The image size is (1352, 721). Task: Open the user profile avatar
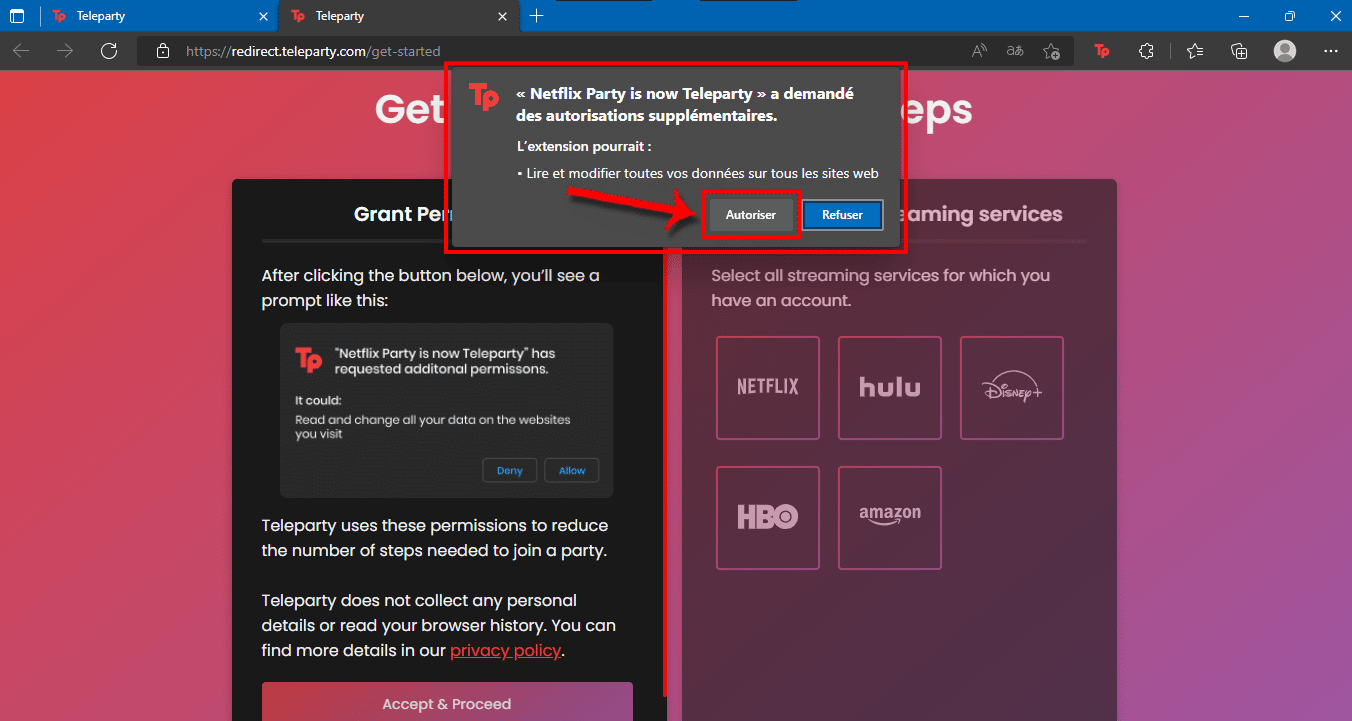[x=1285, y=51]
